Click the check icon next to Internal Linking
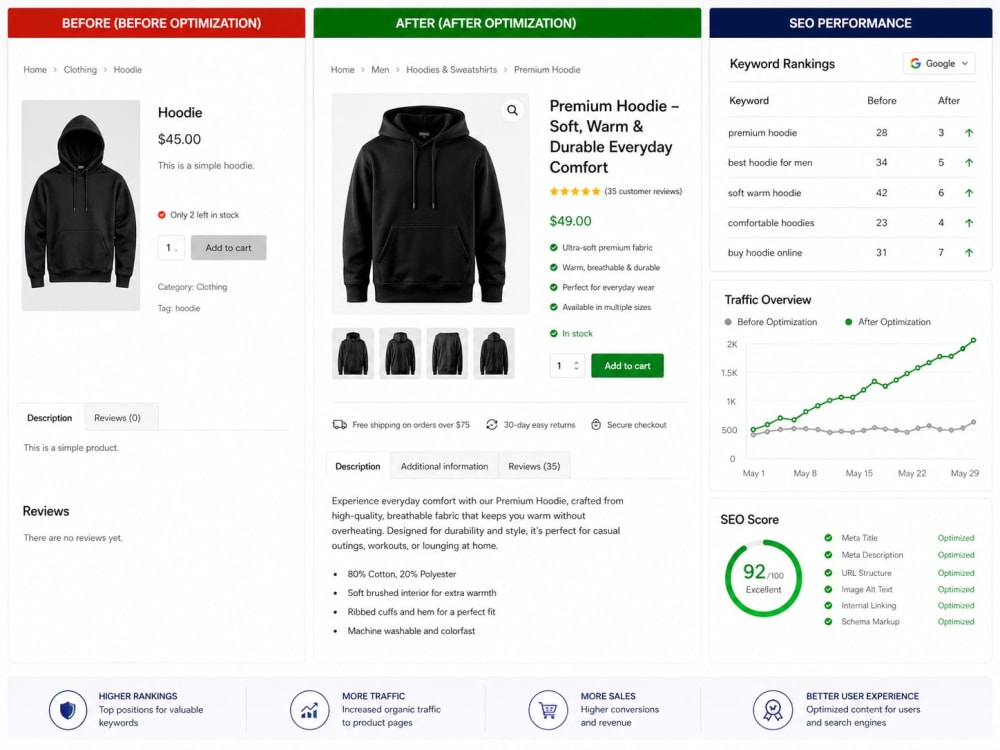This screenshot has width=1000, height=750. tap(828, 605)
